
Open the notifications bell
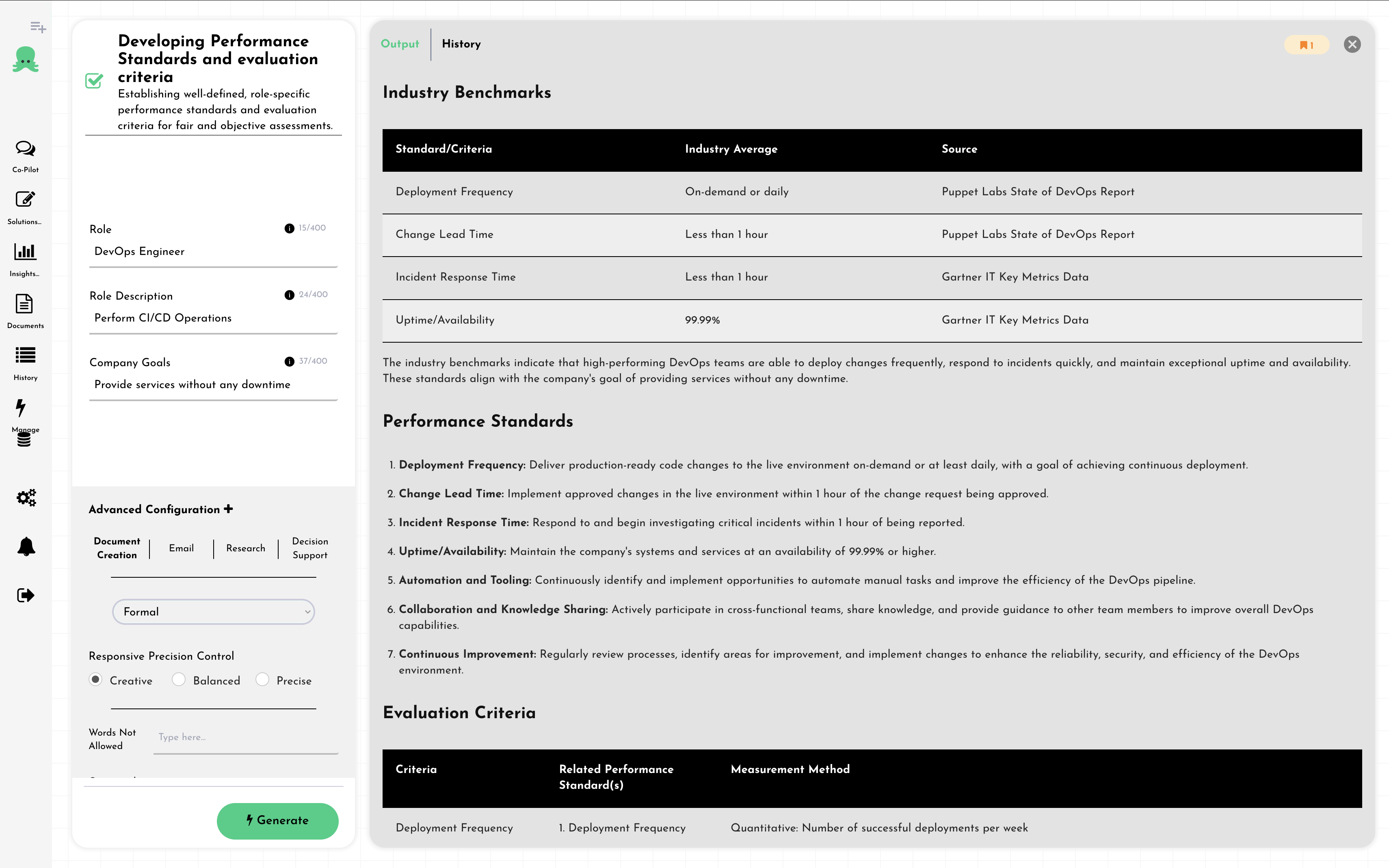tap(26, 546)
